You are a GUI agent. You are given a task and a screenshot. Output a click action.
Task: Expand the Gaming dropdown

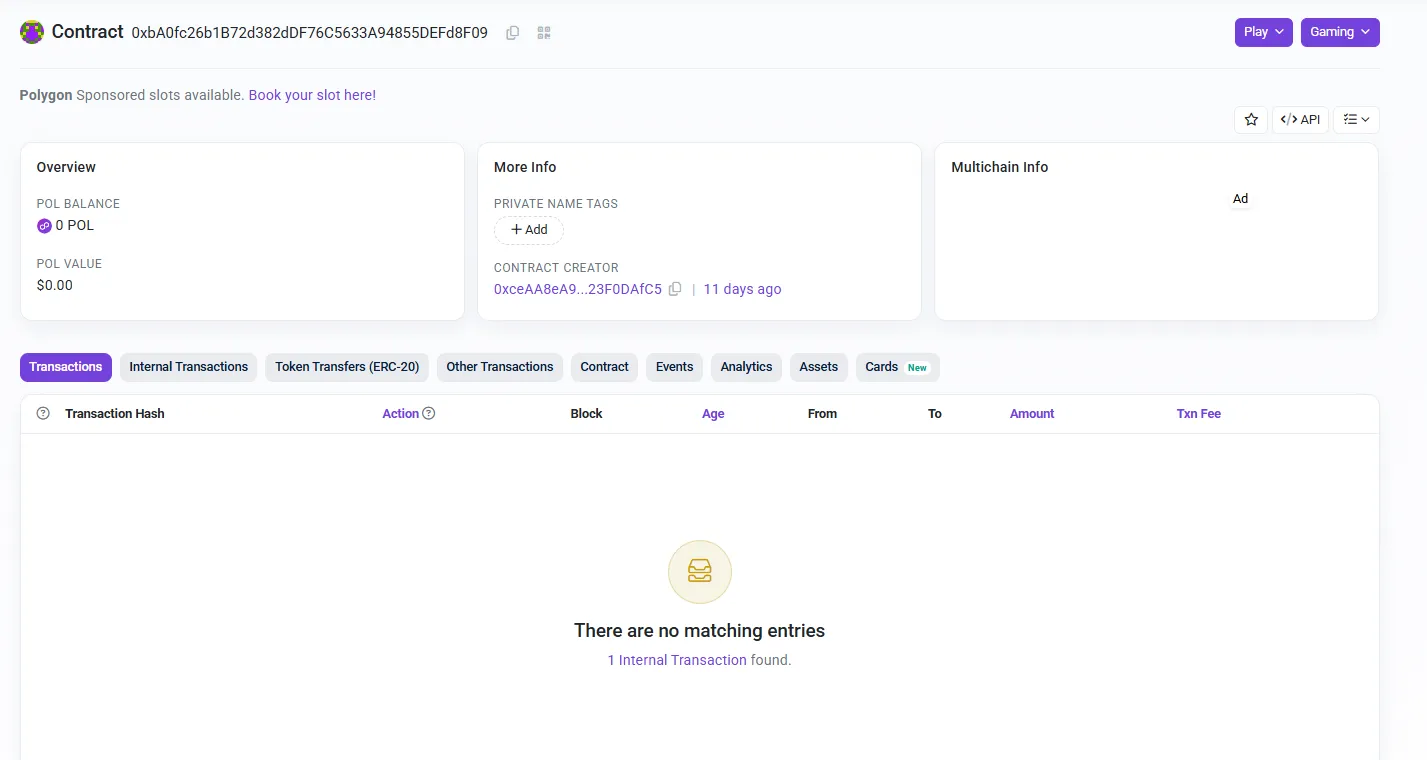pos(1340,32)
